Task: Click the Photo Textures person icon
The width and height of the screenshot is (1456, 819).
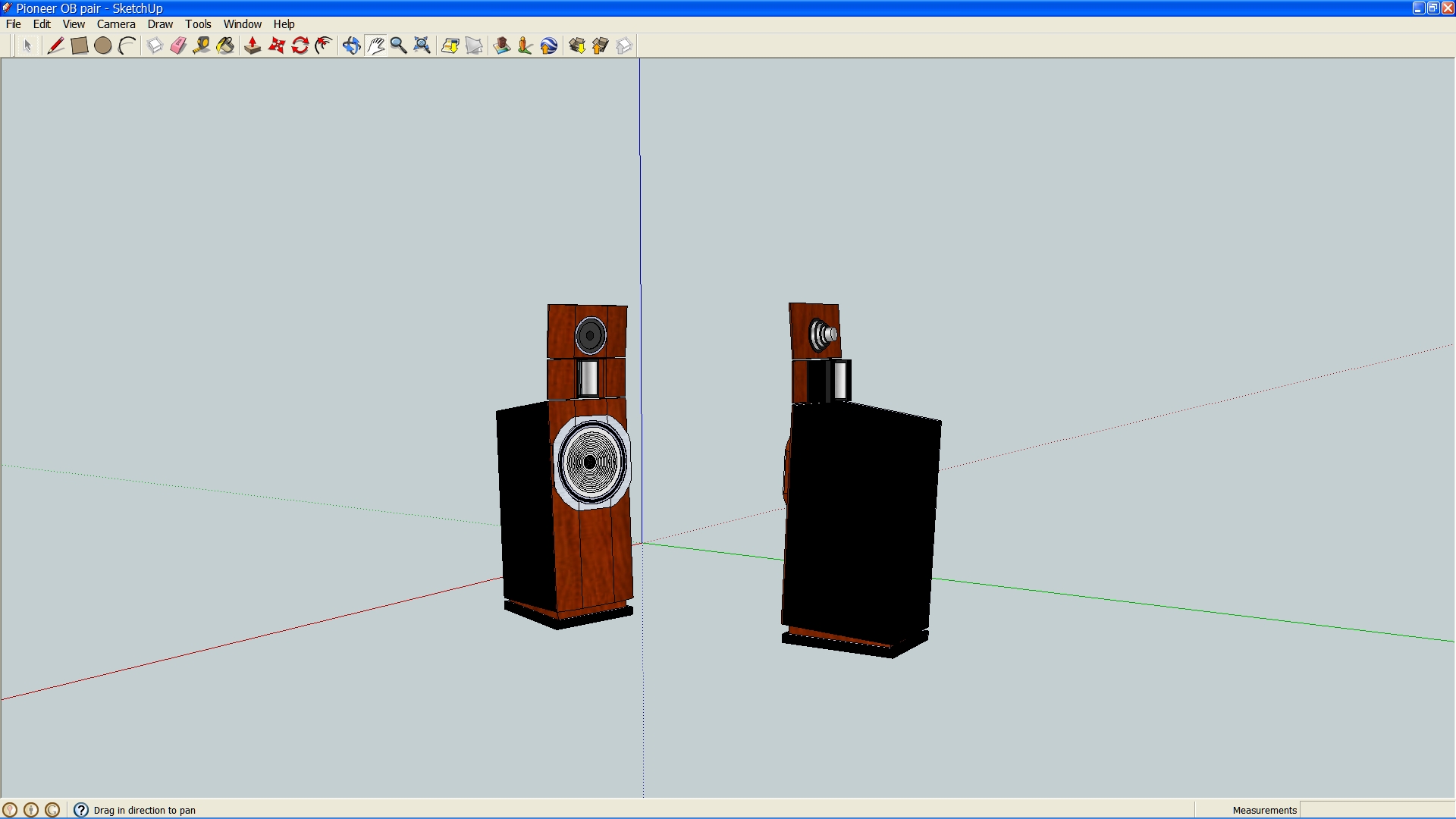Action: [x=525, y=46]
